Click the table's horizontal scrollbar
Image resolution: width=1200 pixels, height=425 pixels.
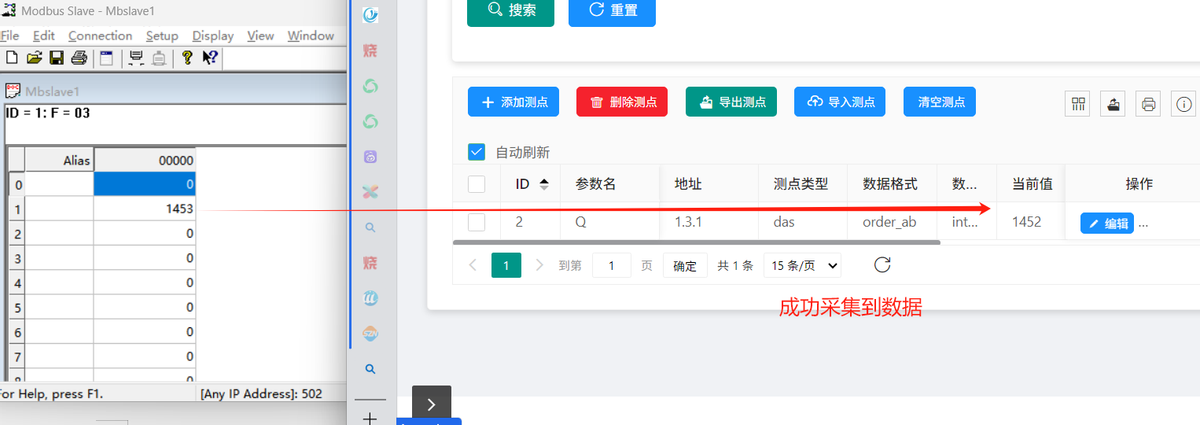[x=697, y=242]
